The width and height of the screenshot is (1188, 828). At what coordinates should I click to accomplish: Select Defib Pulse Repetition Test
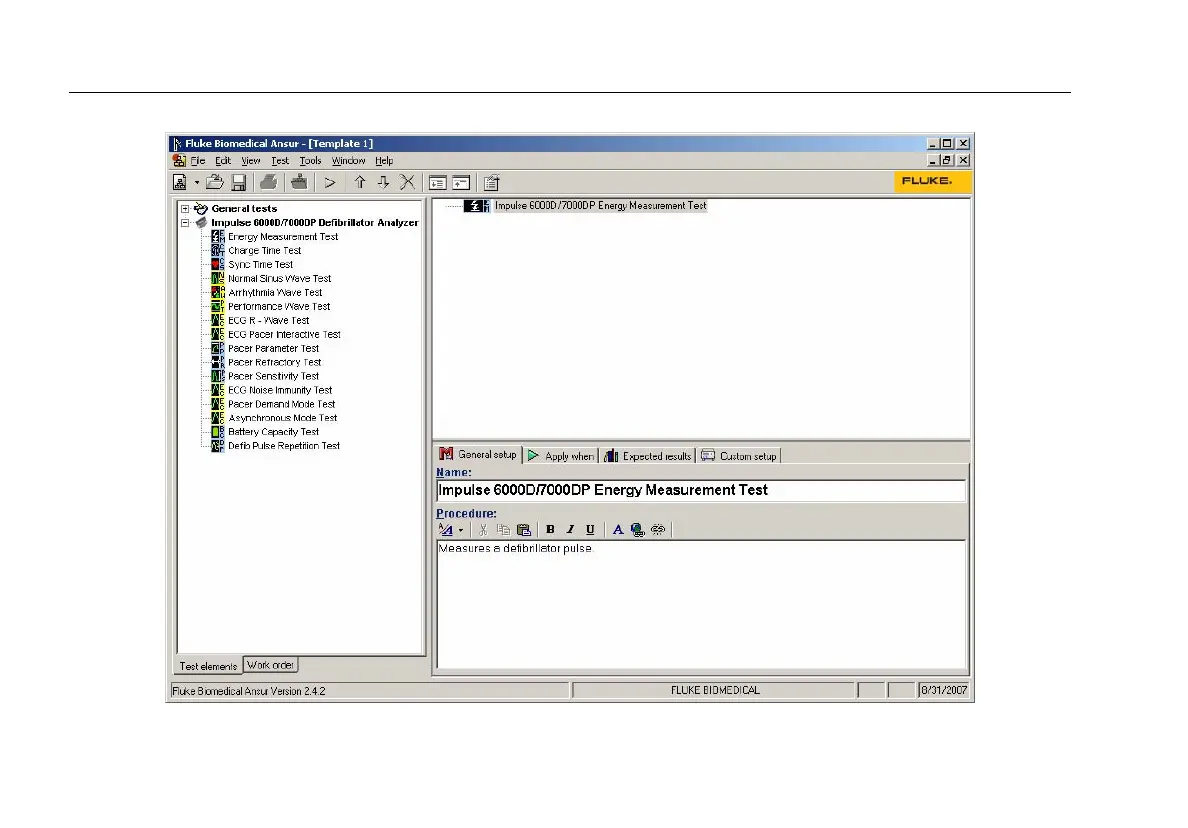[284, 446]
